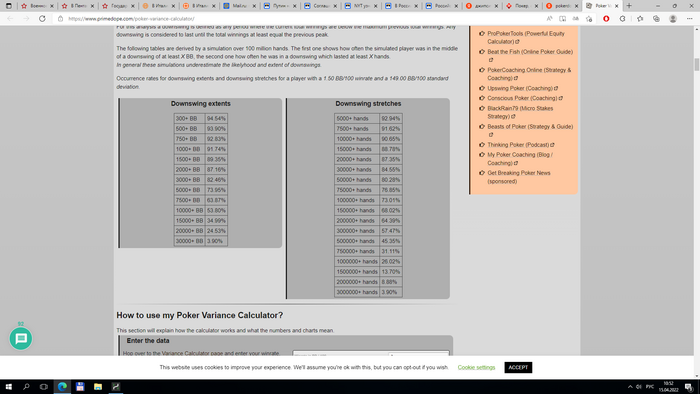
Task: Click the Edge icon on taskbar
Action: [62, 386]
